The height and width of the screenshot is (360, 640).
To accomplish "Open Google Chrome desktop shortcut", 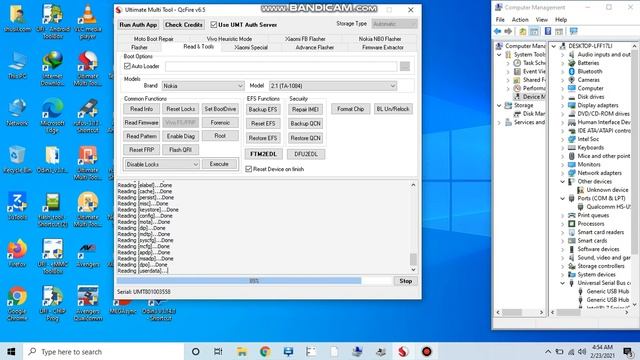I will 17,303.
